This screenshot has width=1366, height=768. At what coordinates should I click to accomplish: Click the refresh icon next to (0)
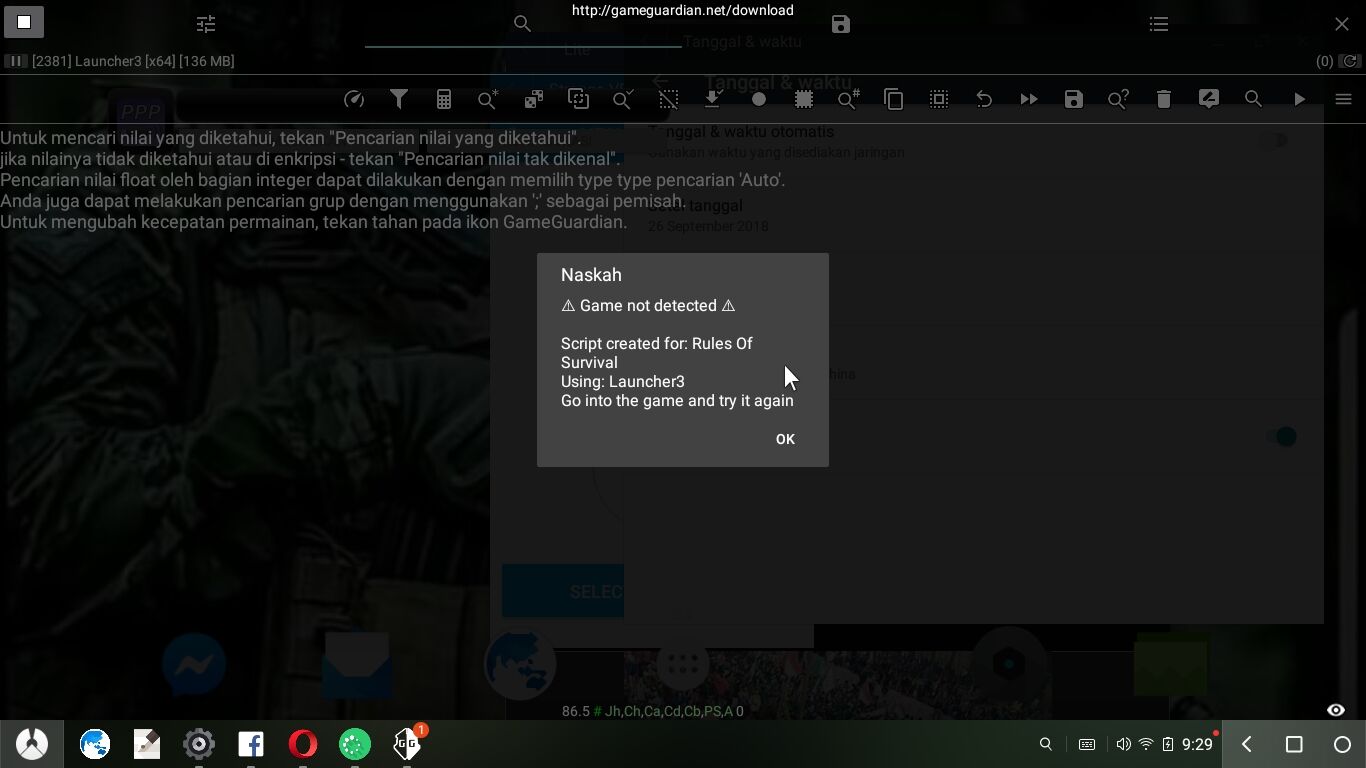click(1351, 61)
